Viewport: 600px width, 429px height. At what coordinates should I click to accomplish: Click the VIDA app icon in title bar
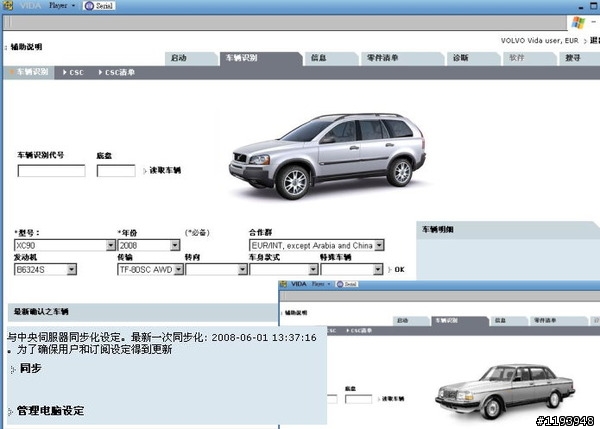pyautogui.click(x=8, y=6)
